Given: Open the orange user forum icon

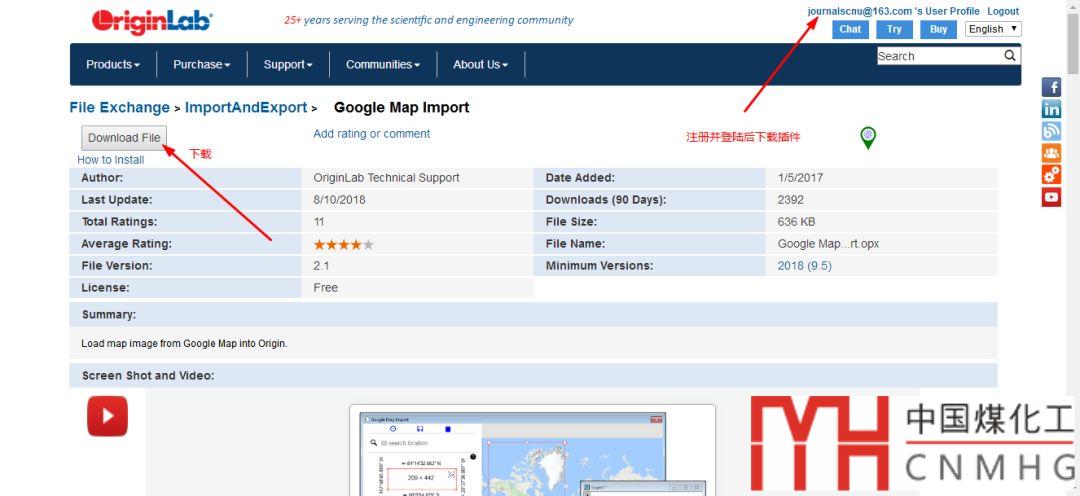Looking at the screenshot, I should click(x=1051, y=153).
